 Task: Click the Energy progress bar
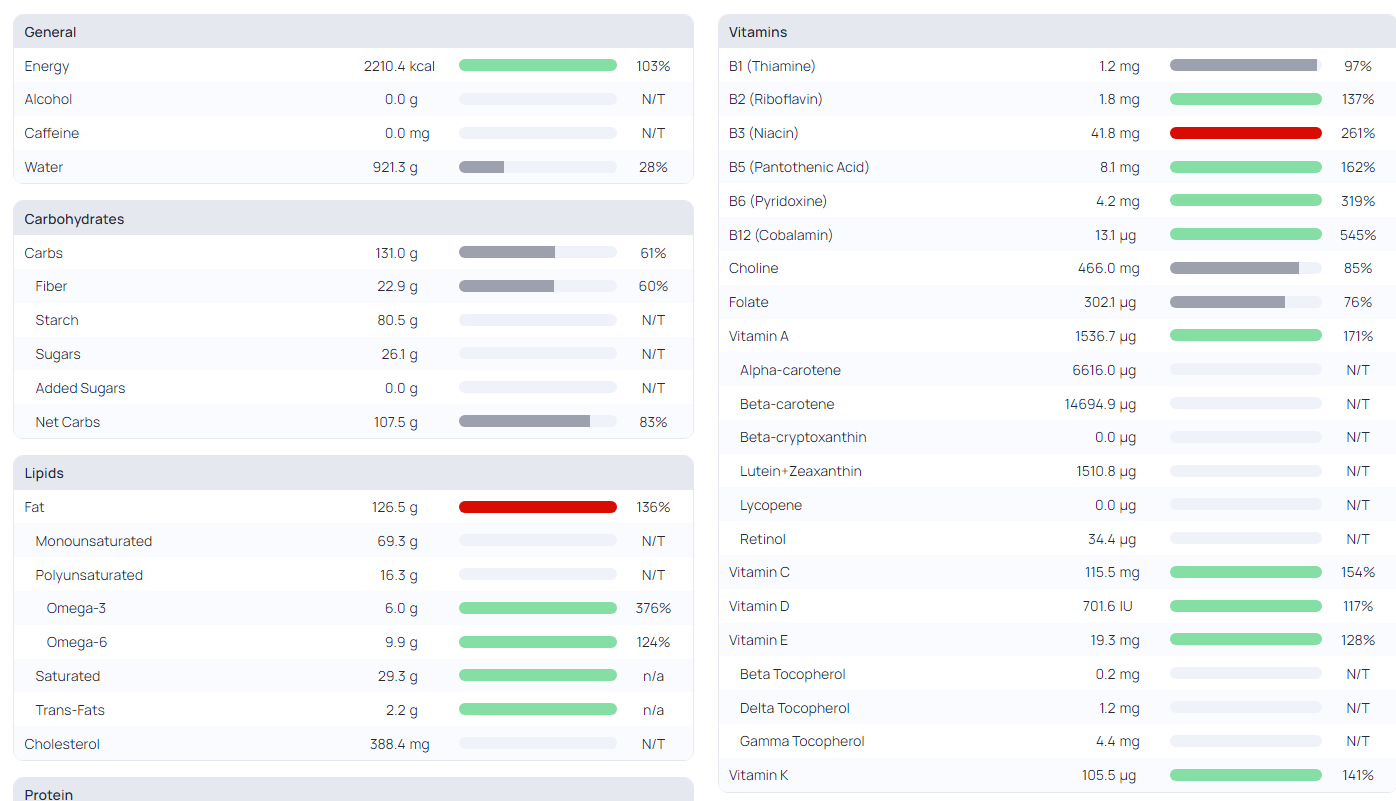[538, 65]
